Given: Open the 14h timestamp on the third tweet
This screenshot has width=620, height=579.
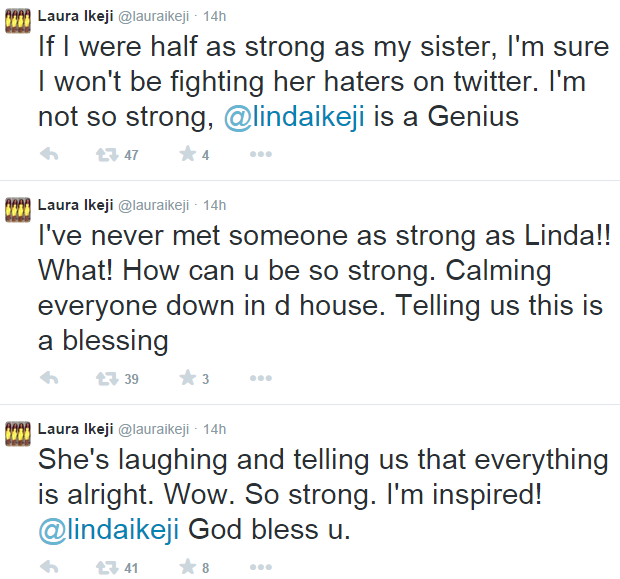Looking at the screenshot, I should (215, 430).
